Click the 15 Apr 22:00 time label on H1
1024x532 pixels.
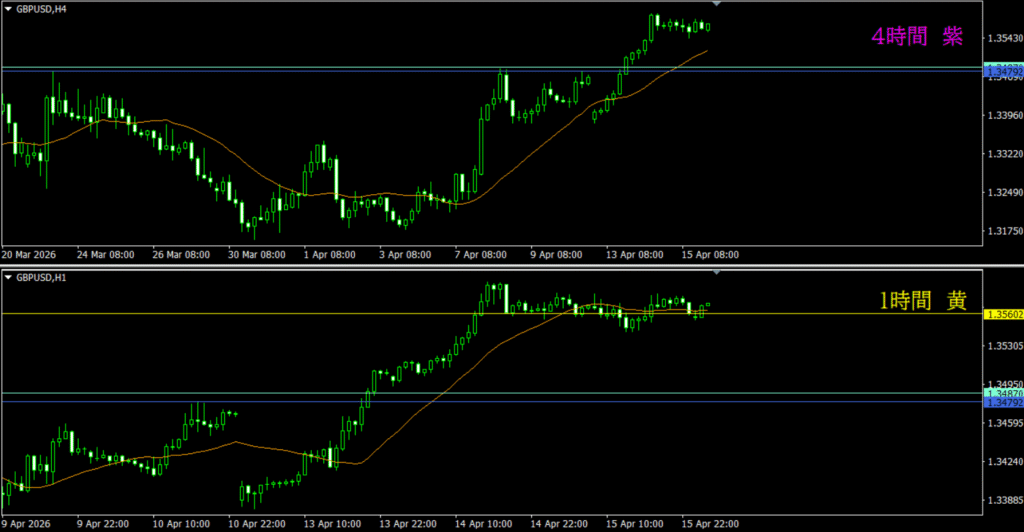tap(710, 523)
